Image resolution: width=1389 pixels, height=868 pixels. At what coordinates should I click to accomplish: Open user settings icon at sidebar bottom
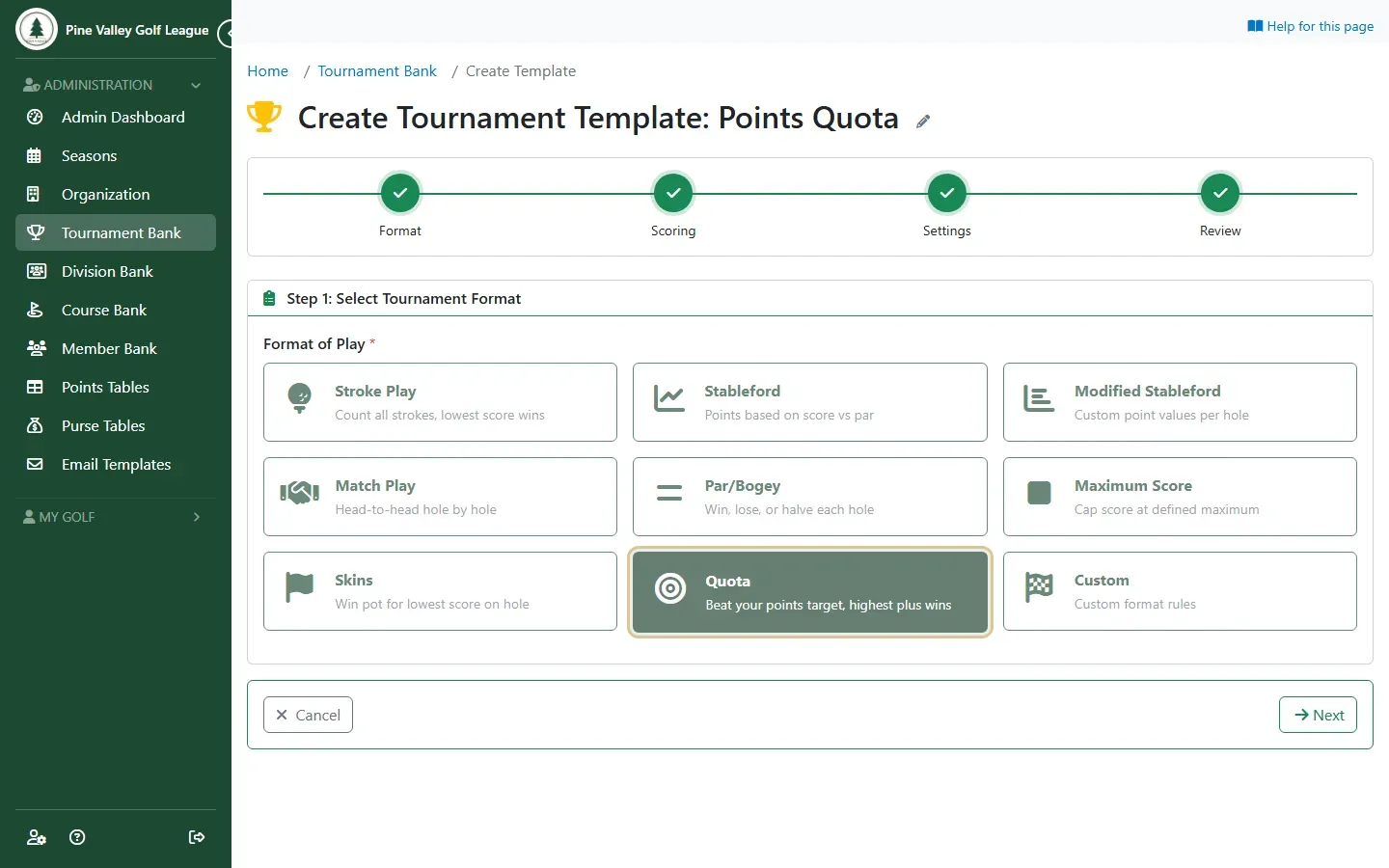[x=36, y=837]
